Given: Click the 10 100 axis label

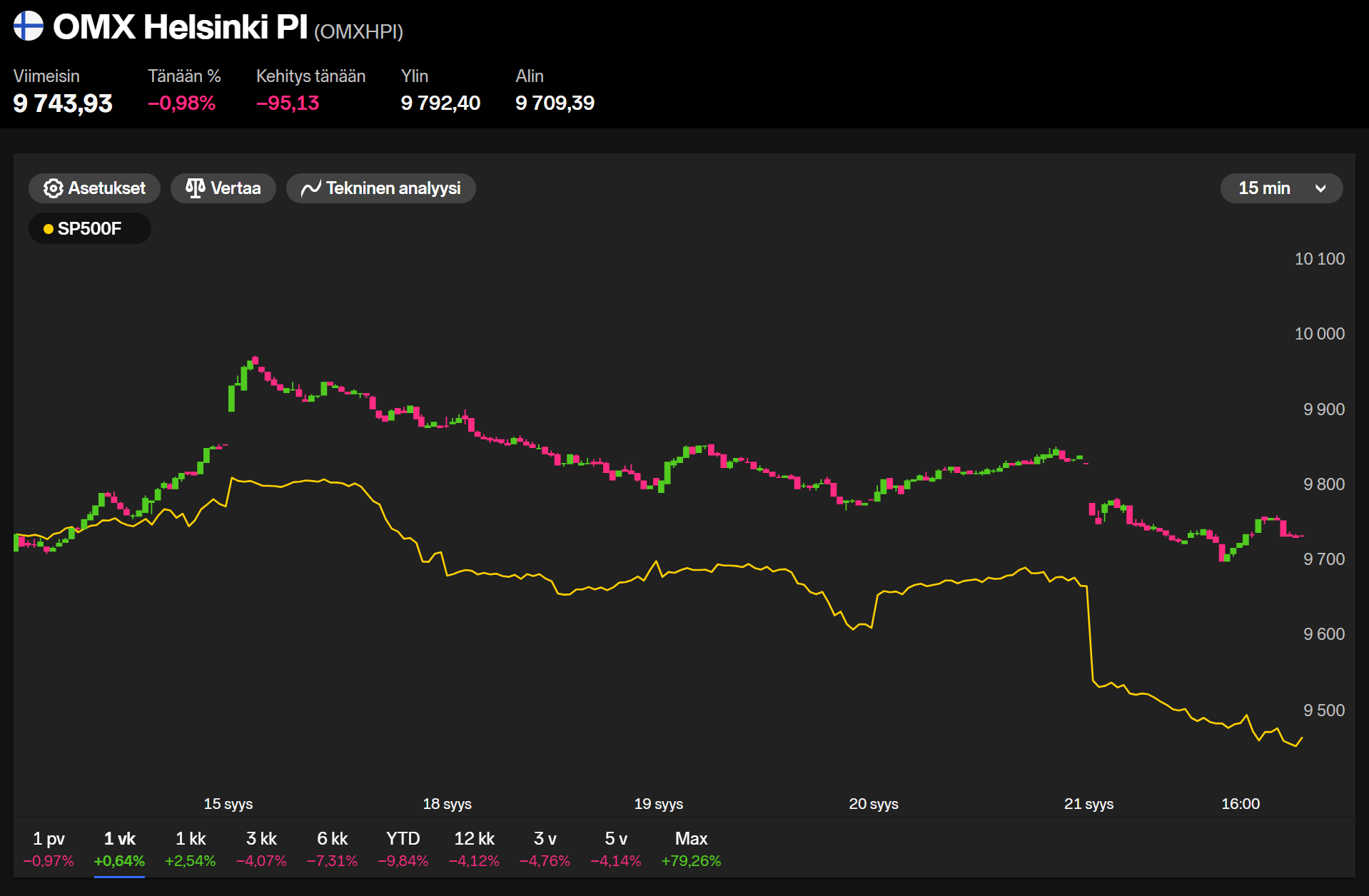Looking at the screenshot, I should pos(1319,259).
